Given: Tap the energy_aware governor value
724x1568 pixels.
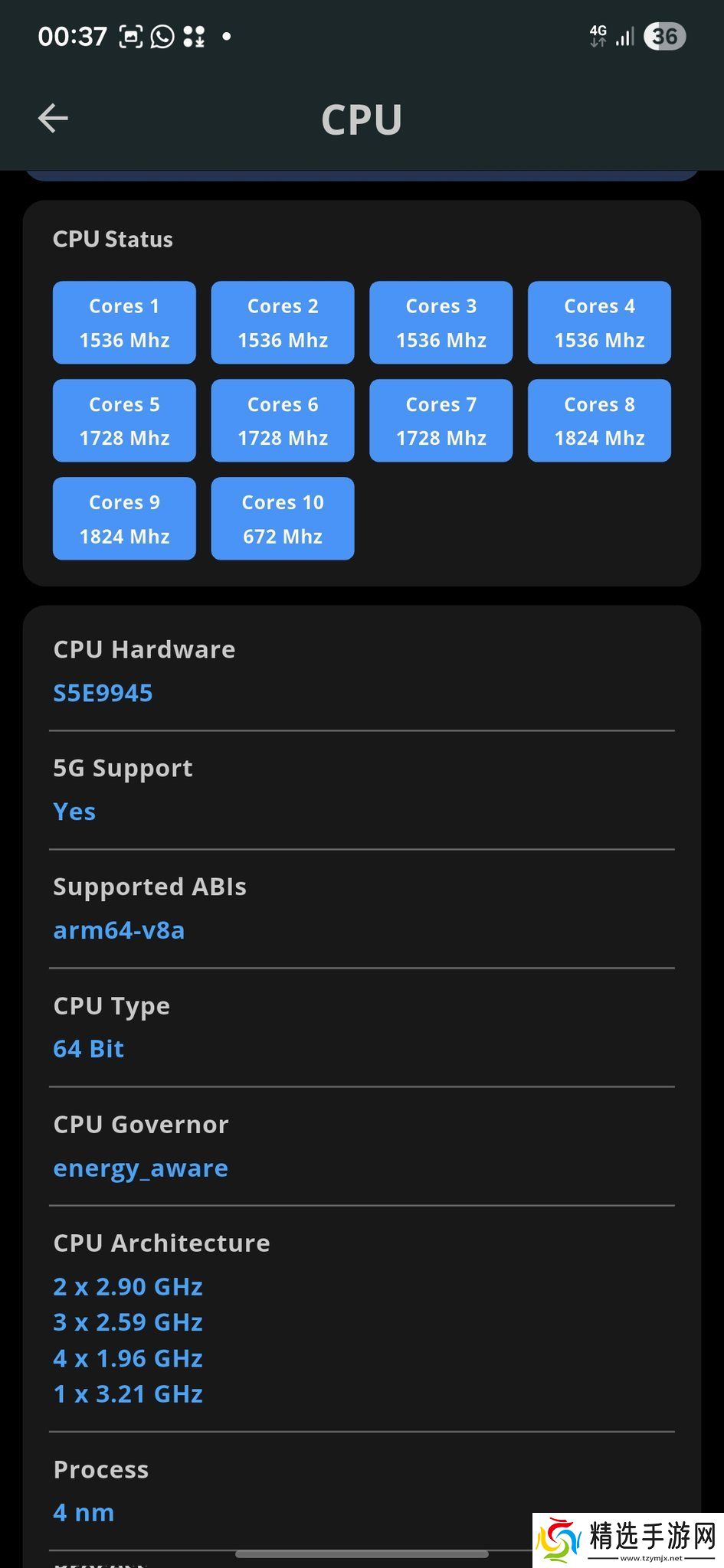Looking at the screenshot, I should coord(140,1168).
